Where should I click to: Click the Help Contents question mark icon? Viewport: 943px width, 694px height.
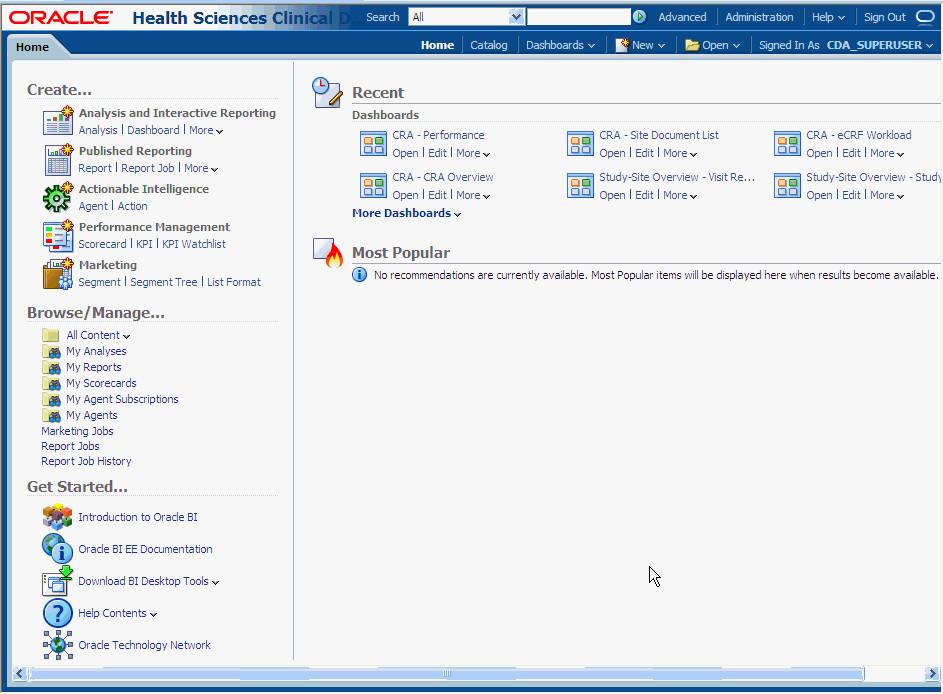pos(58,613)
